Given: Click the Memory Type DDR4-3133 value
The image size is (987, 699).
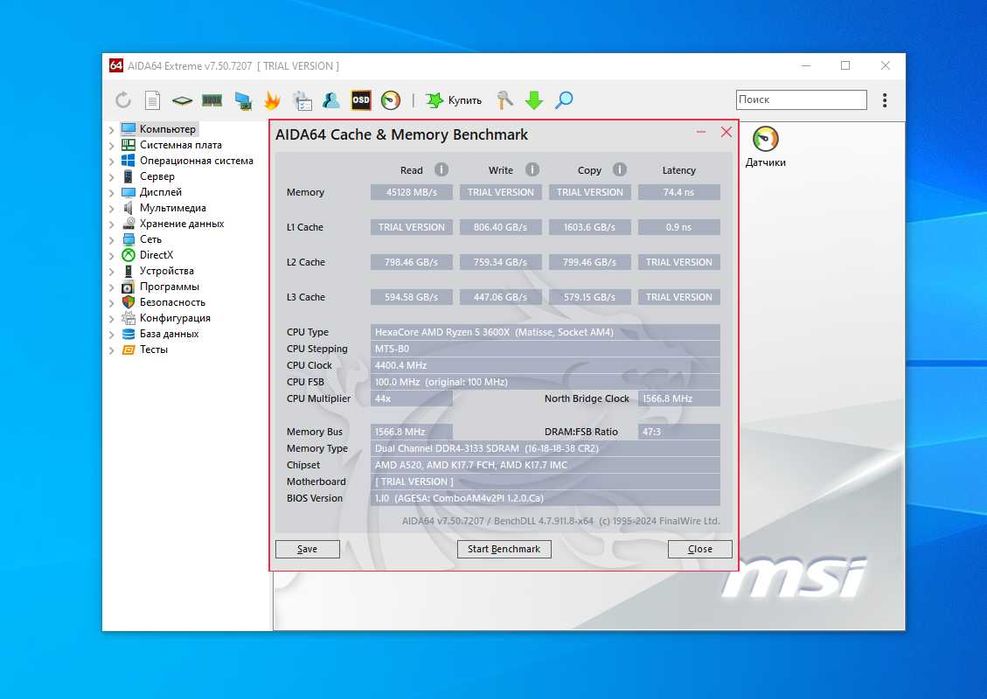Looking at the screenshot, I should (x=545, y=448).
